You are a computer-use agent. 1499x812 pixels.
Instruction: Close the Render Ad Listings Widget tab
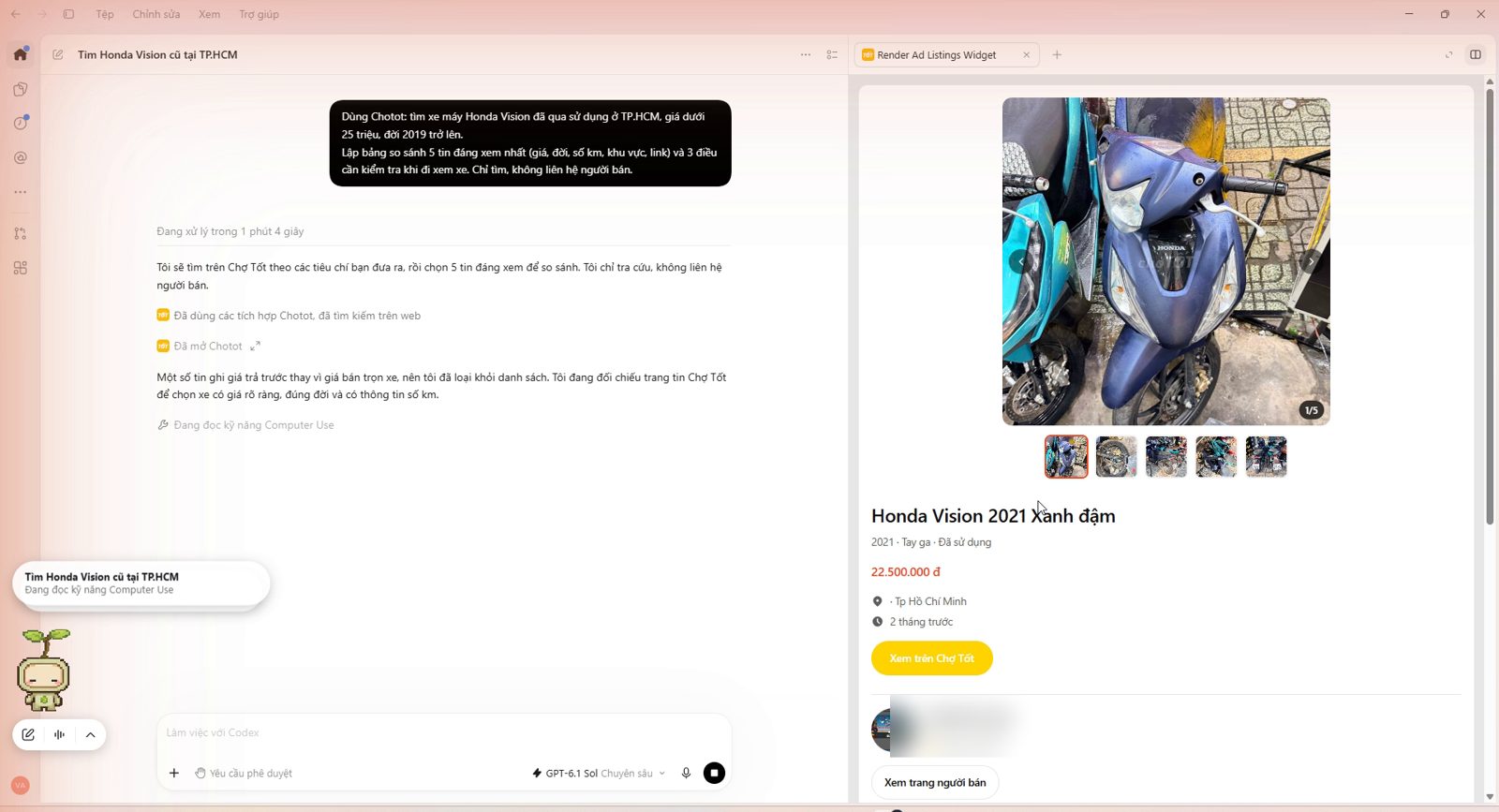click(1027, 55)
